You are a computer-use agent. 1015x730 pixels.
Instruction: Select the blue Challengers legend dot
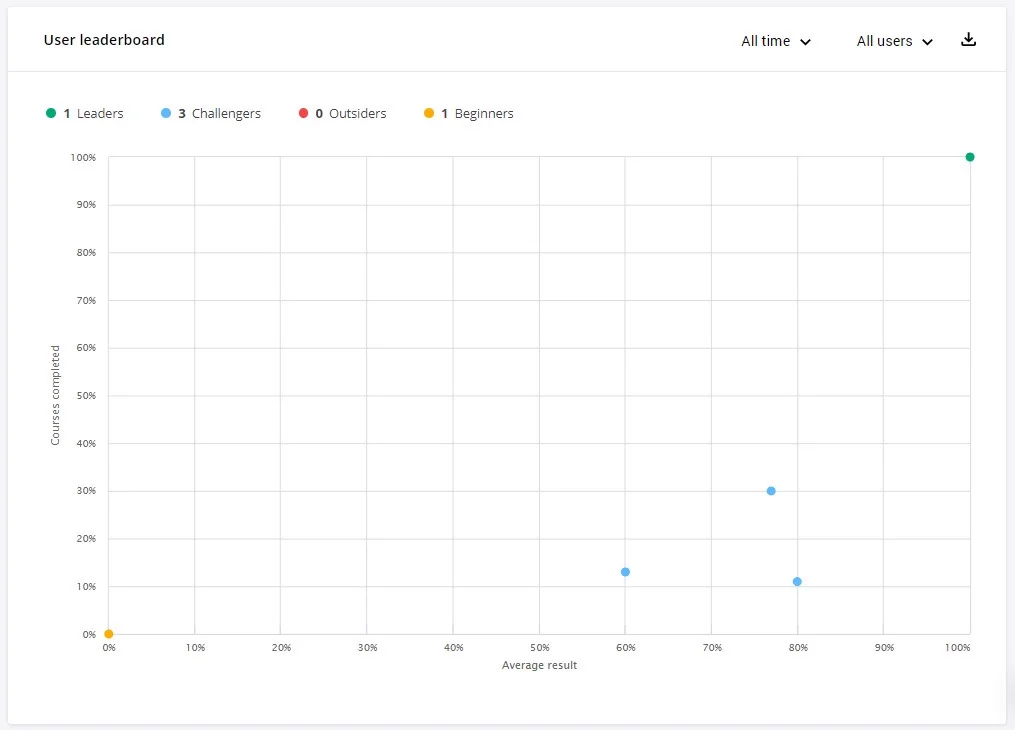coord(166,113)
